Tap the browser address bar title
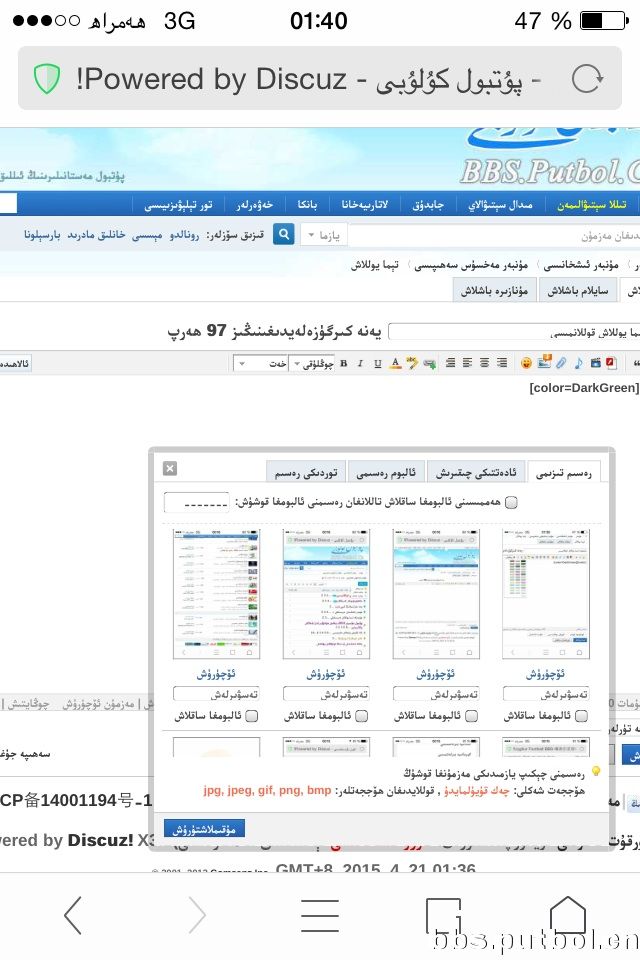 (x=308, y=80)
